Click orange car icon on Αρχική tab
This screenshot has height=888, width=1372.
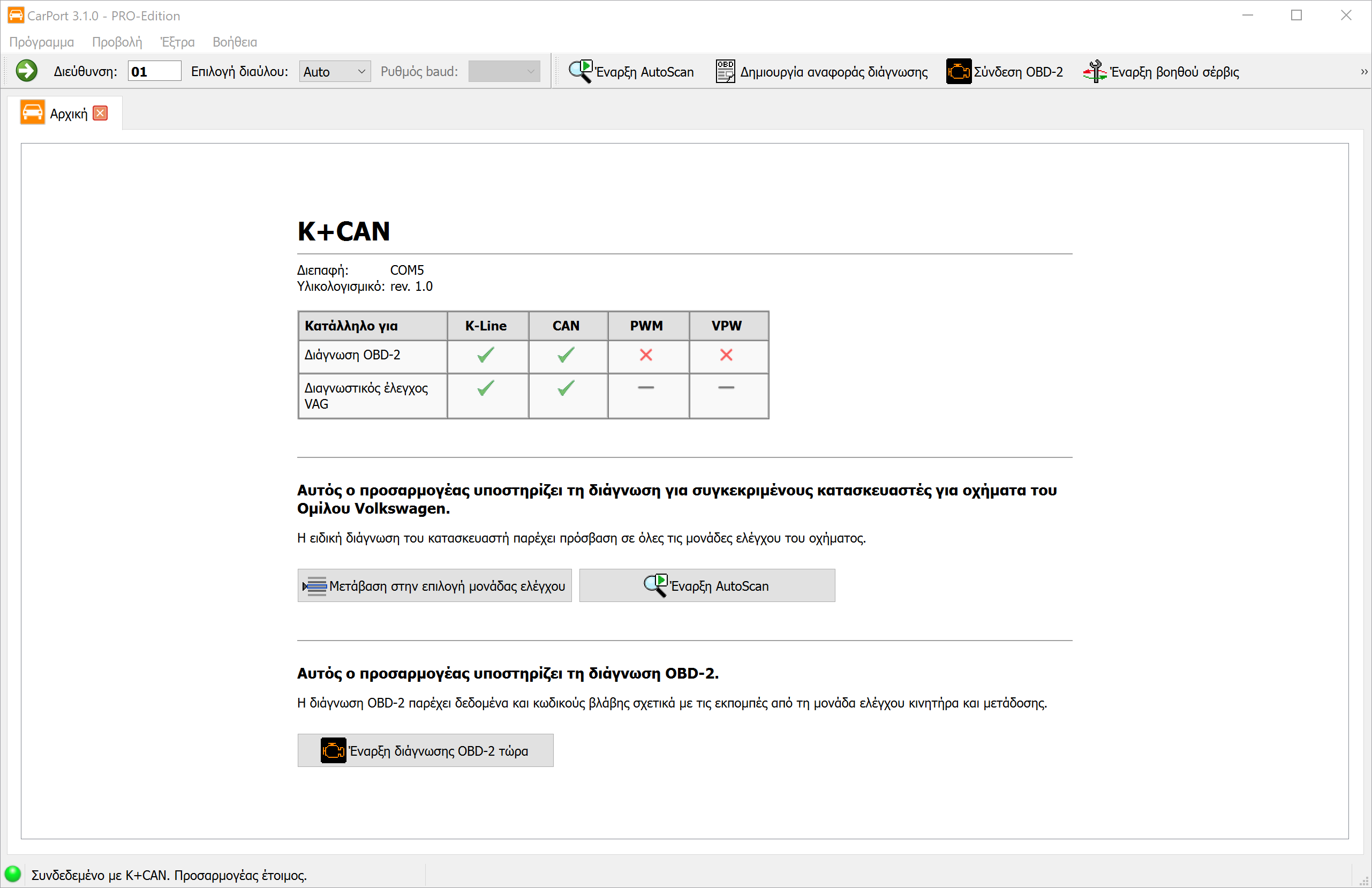coord(32,112)
